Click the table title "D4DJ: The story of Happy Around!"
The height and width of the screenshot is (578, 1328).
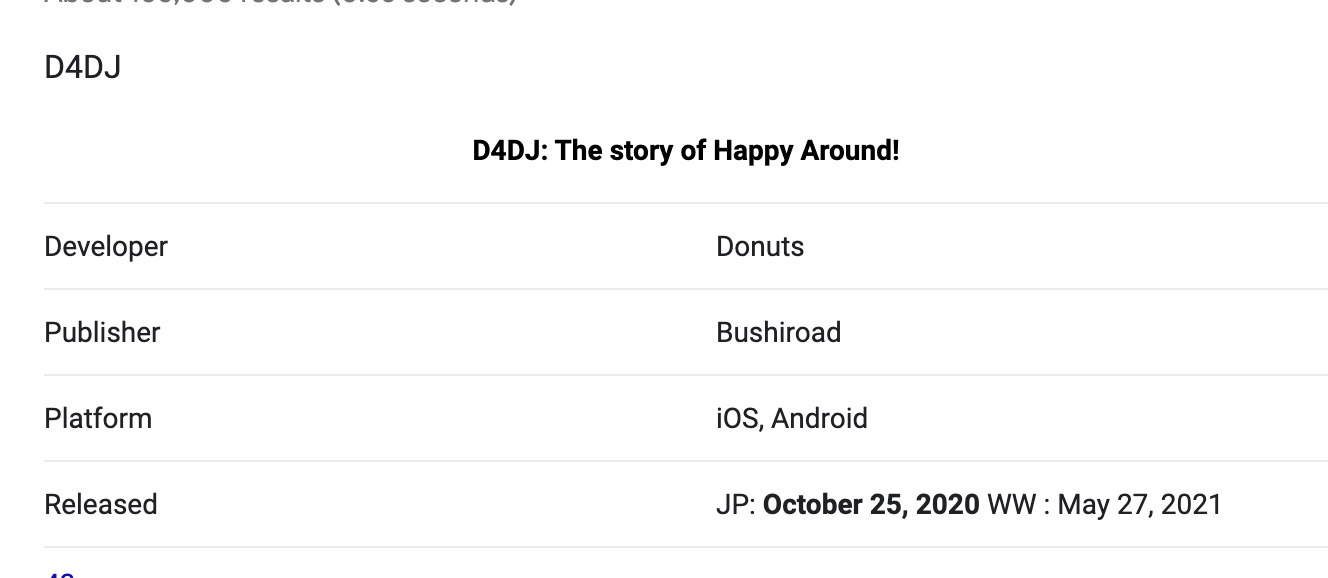[x=686, y=151]
